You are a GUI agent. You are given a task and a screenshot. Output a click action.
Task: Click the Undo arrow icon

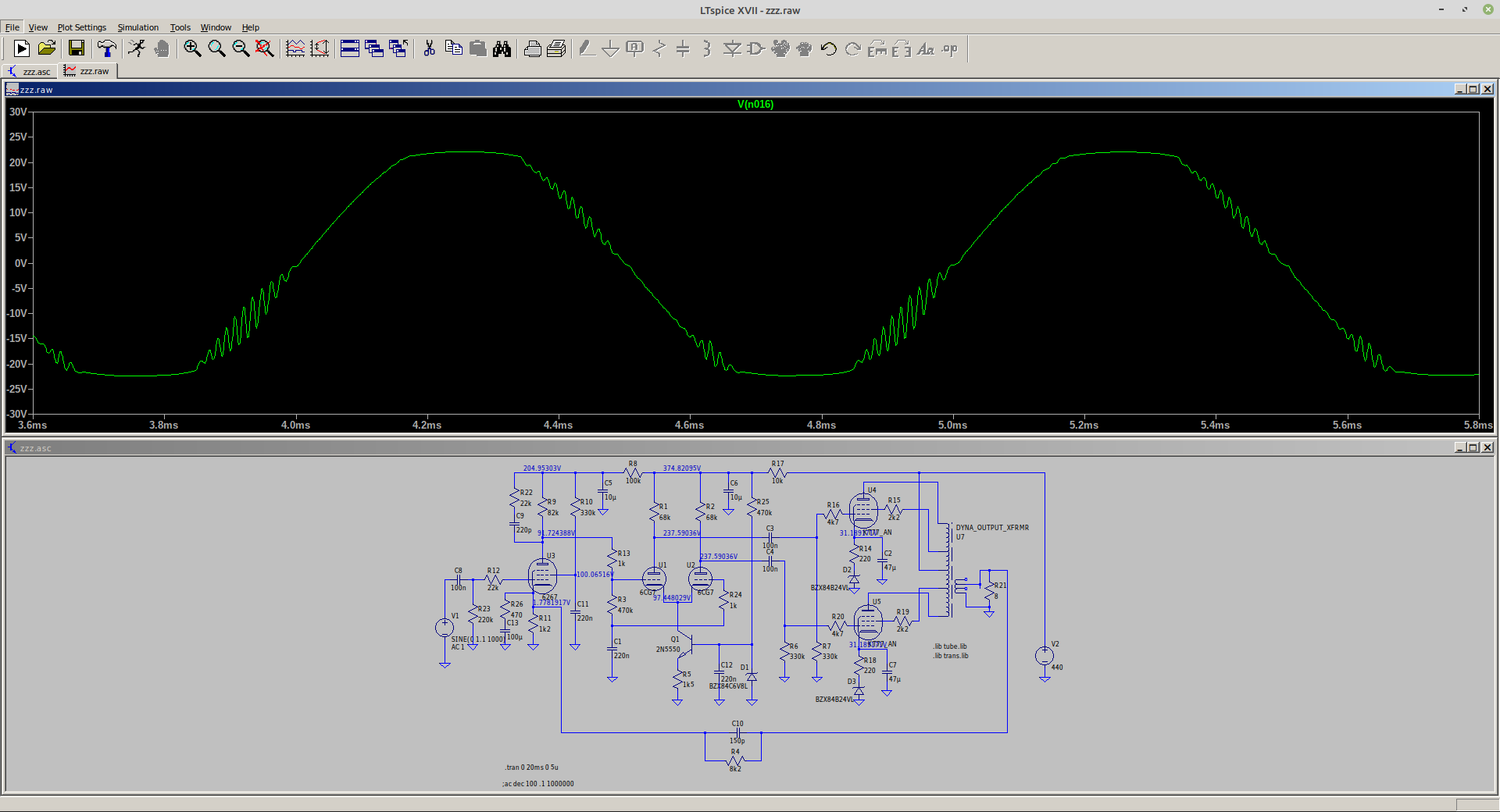click(x=829, y=48)
